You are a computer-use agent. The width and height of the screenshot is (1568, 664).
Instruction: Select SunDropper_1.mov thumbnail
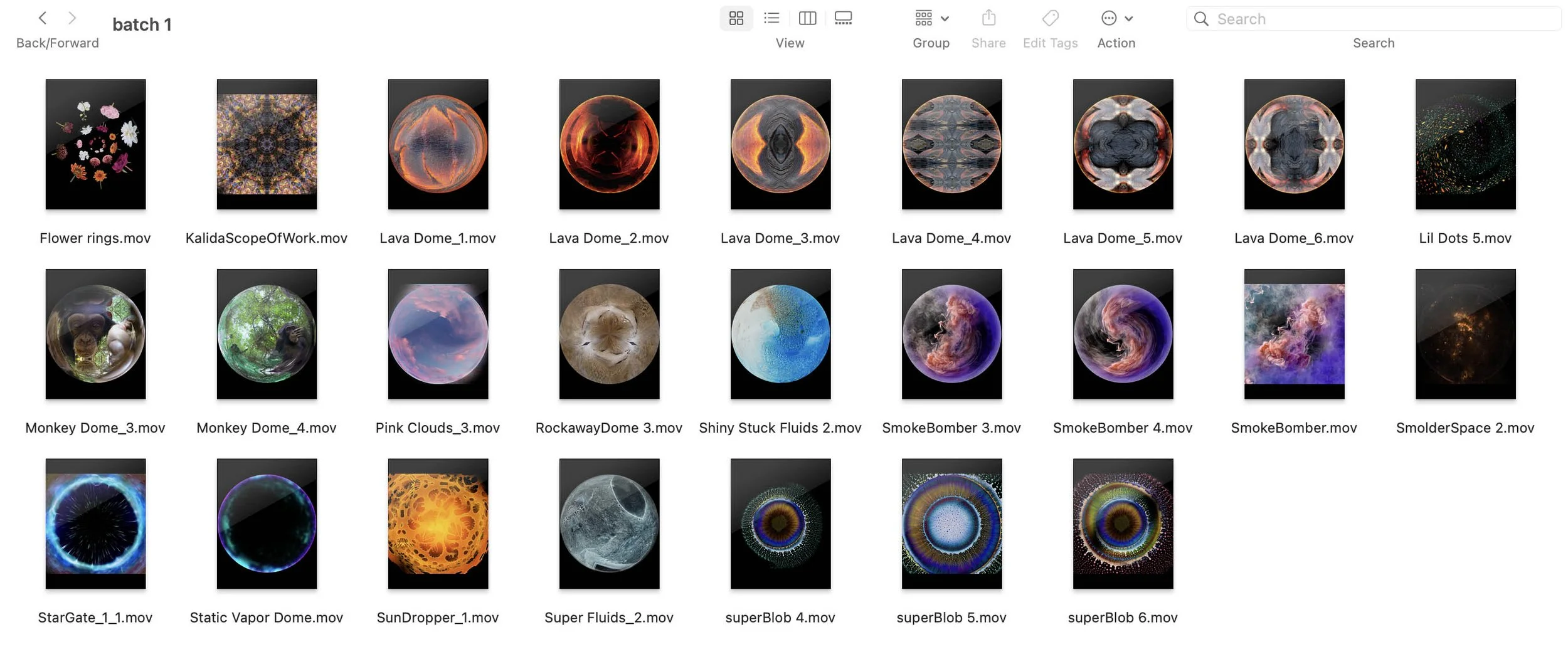pos(438,524)
